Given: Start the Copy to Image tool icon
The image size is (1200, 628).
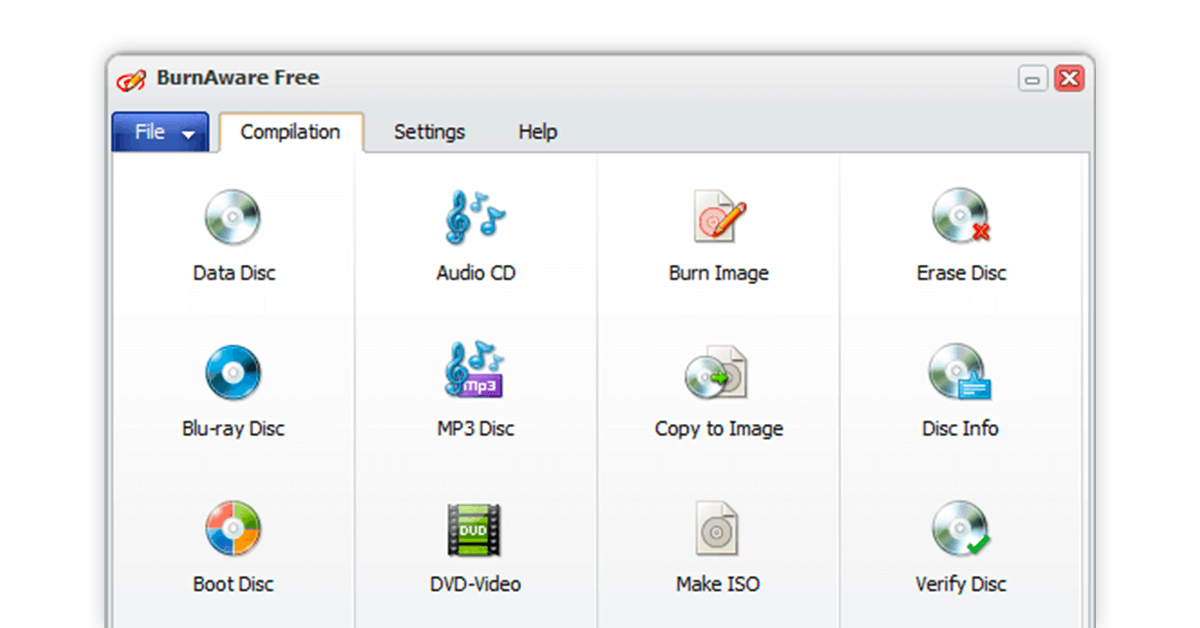Looking at the screenshot, I should point(717,373).
